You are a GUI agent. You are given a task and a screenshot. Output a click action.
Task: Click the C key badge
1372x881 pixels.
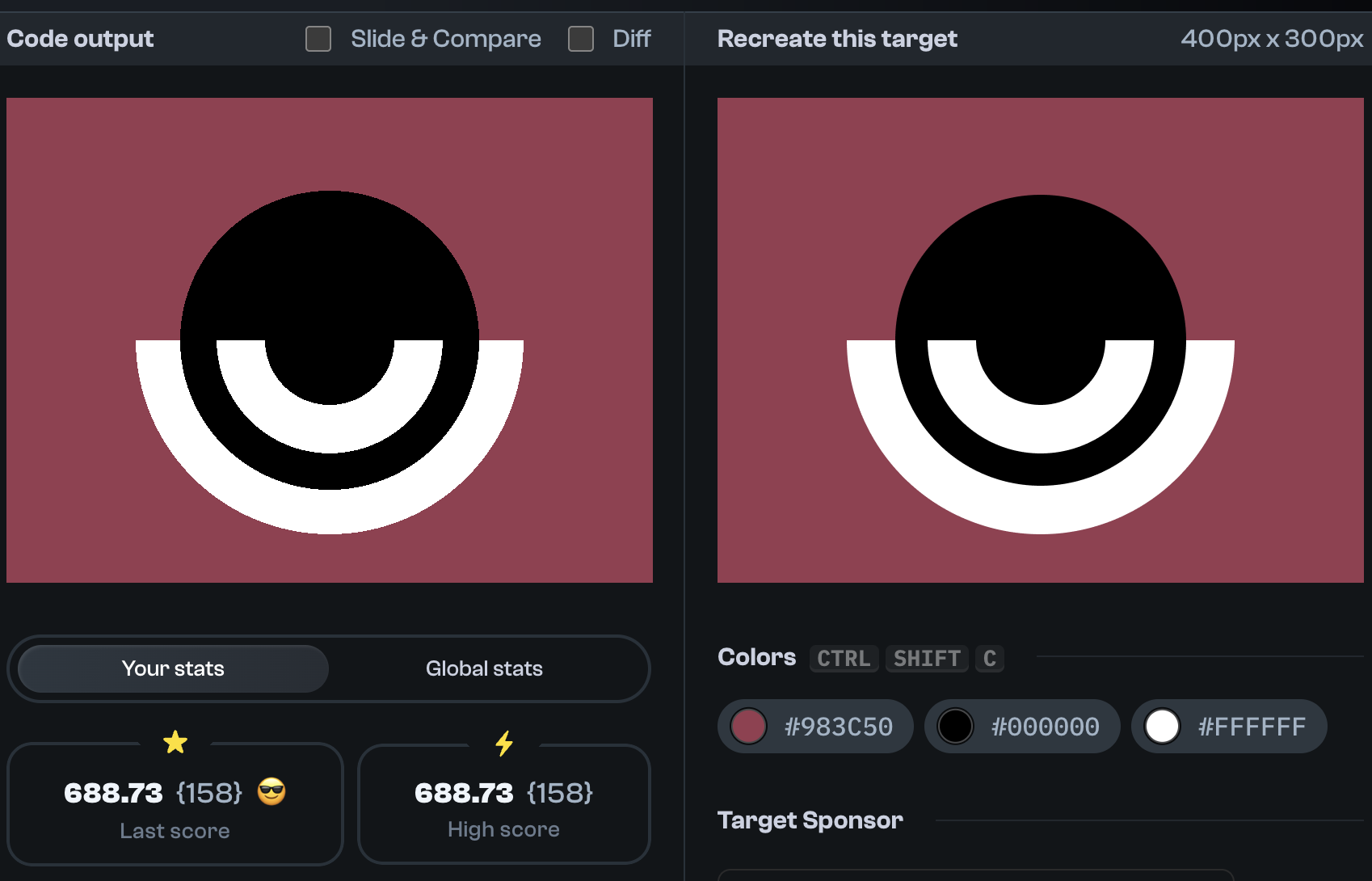pos(990,659)
